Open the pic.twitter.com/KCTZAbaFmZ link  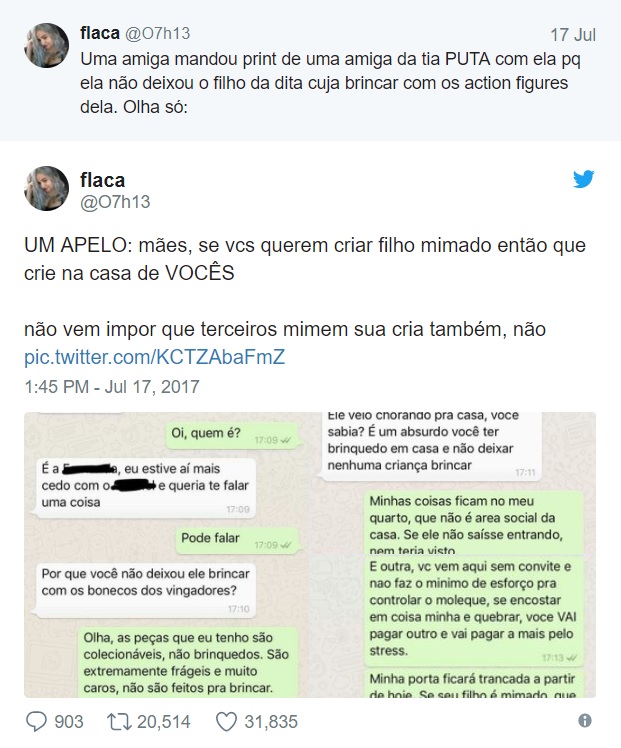coord(155,357)
